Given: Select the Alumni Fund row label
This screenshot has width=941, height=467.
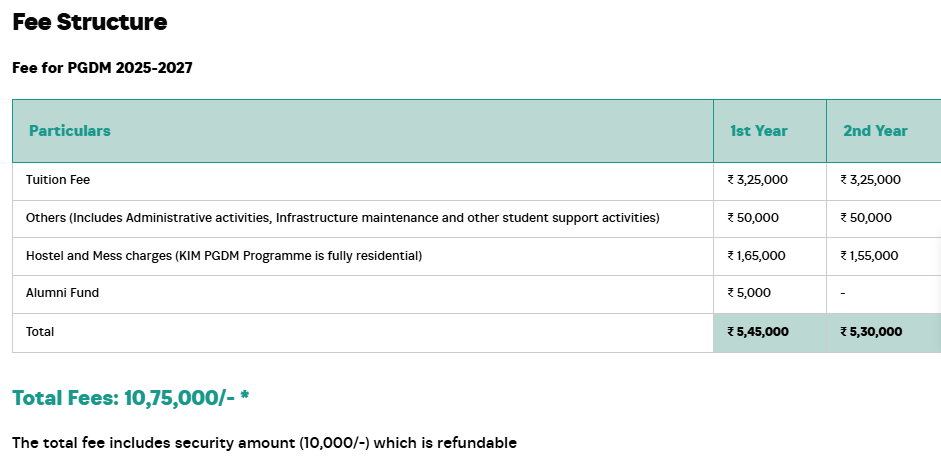Looking at the screenshot, I should point(62,293).
